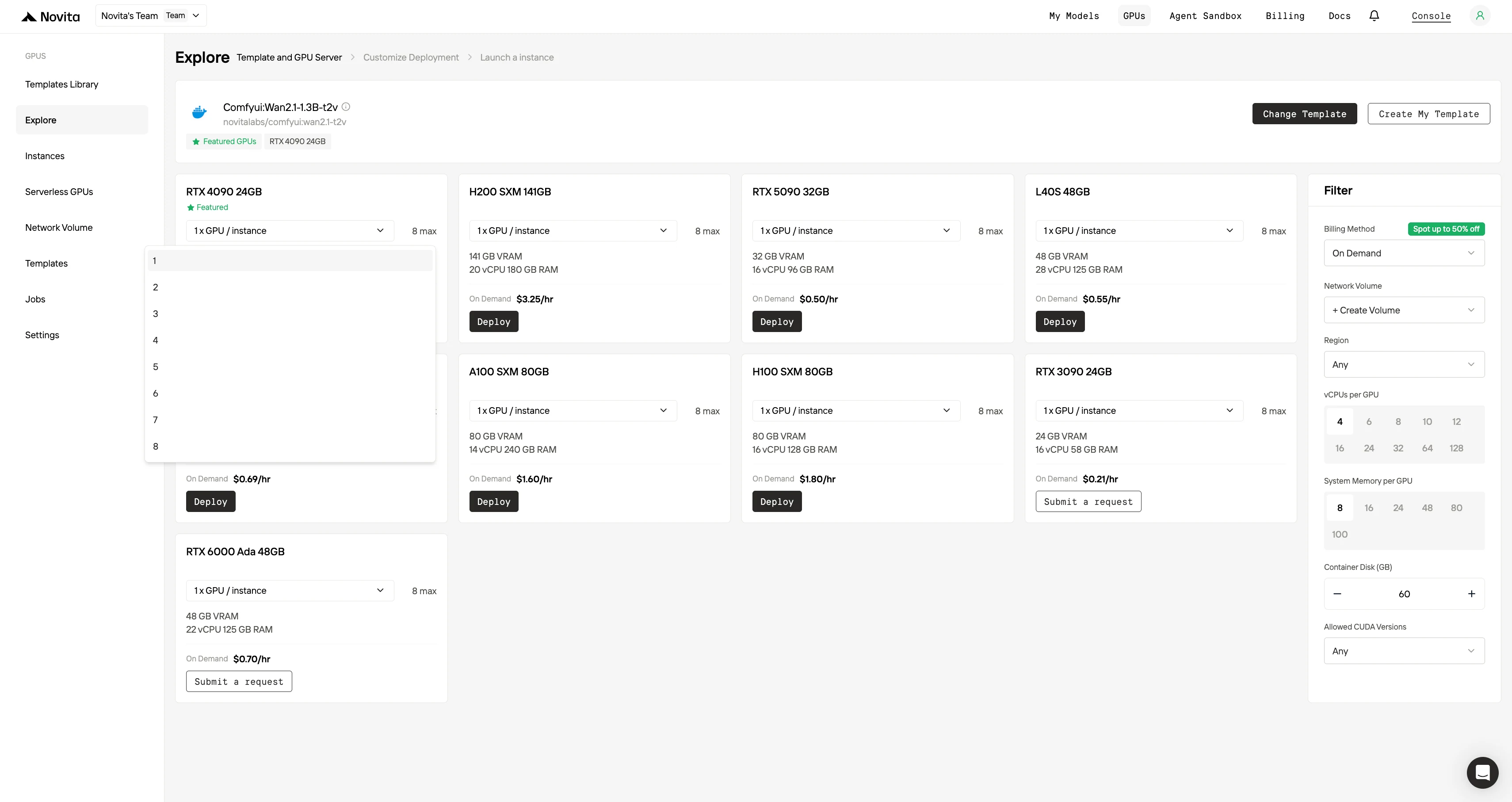1512x802 pixels.
Task: Set vCPUs per GPU to 4
Action: point(1340,421)
